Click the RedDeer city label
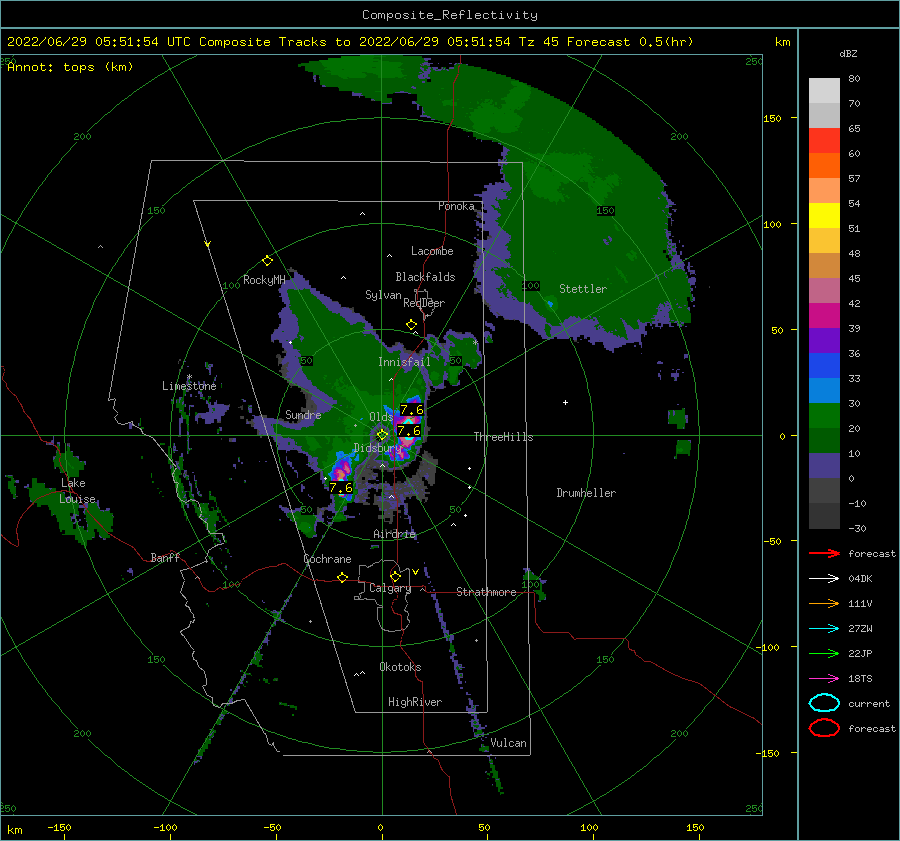 pyautogui.click(x=424, y=303)
